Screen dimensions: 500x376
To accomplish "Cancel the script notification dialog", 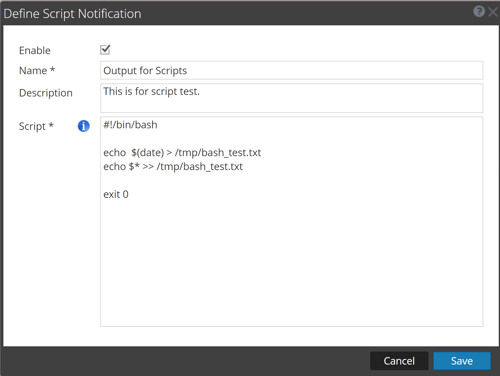I will click(399, 361).
